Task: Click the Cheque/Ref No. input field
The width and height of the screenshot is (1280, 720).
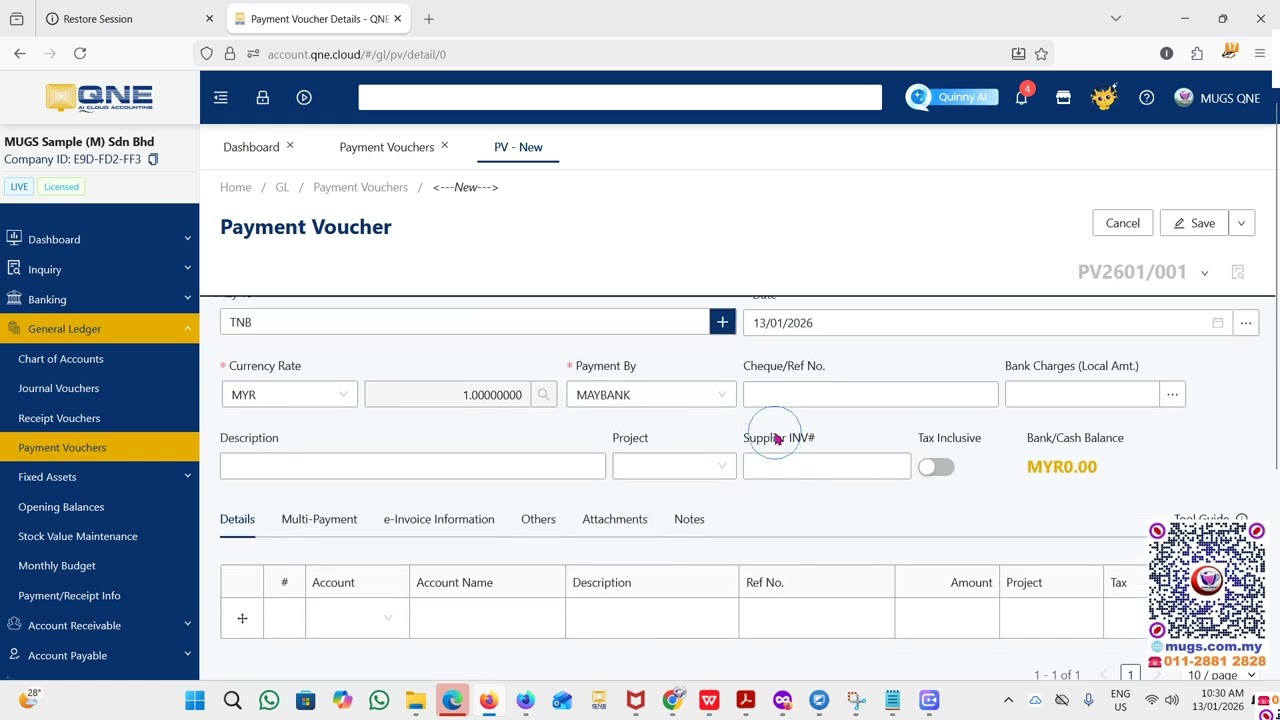Action: 870,395
